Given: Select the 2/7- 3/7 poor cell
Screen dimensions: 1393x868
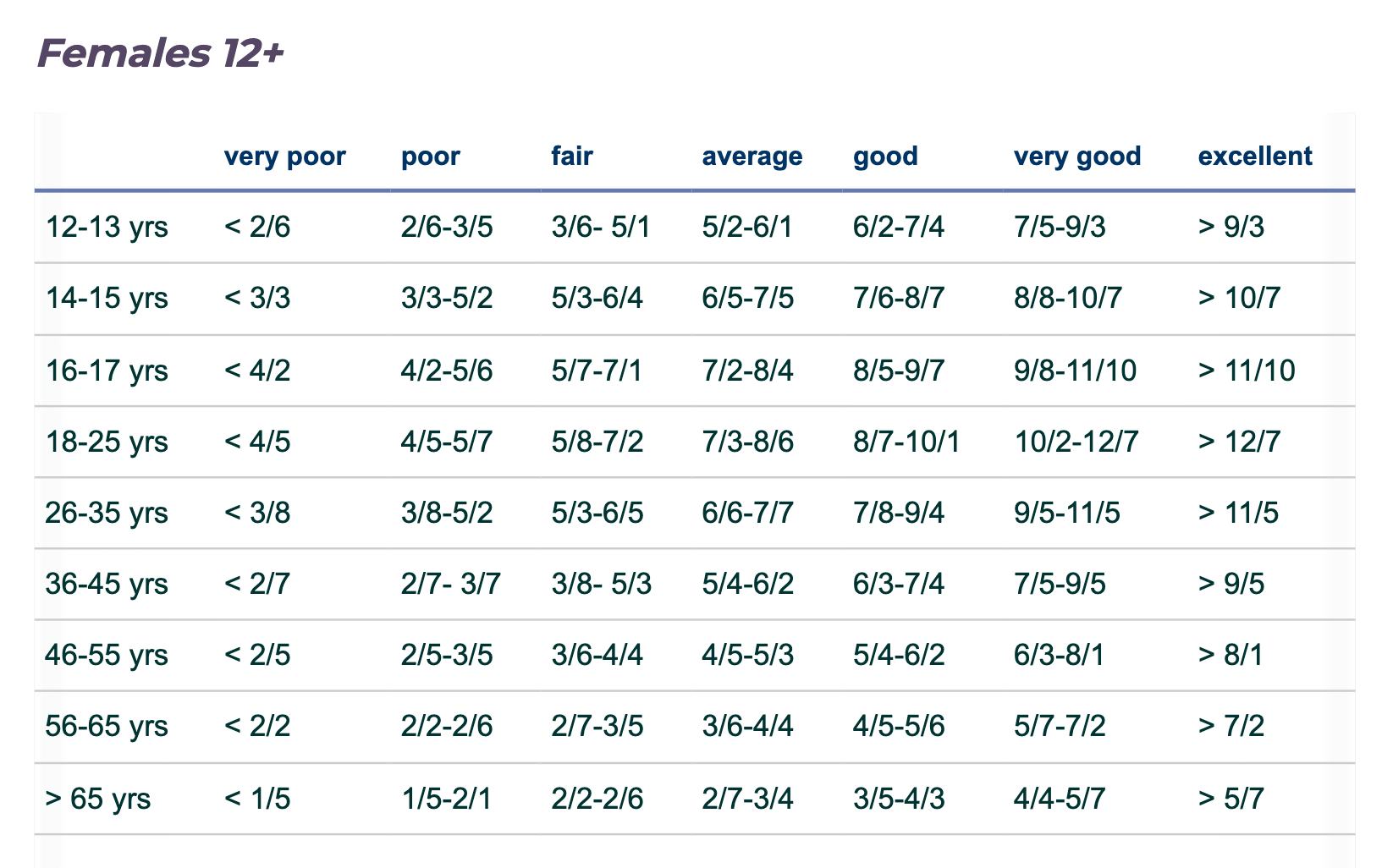Looking at the screenshot, I should coord(450,585).
